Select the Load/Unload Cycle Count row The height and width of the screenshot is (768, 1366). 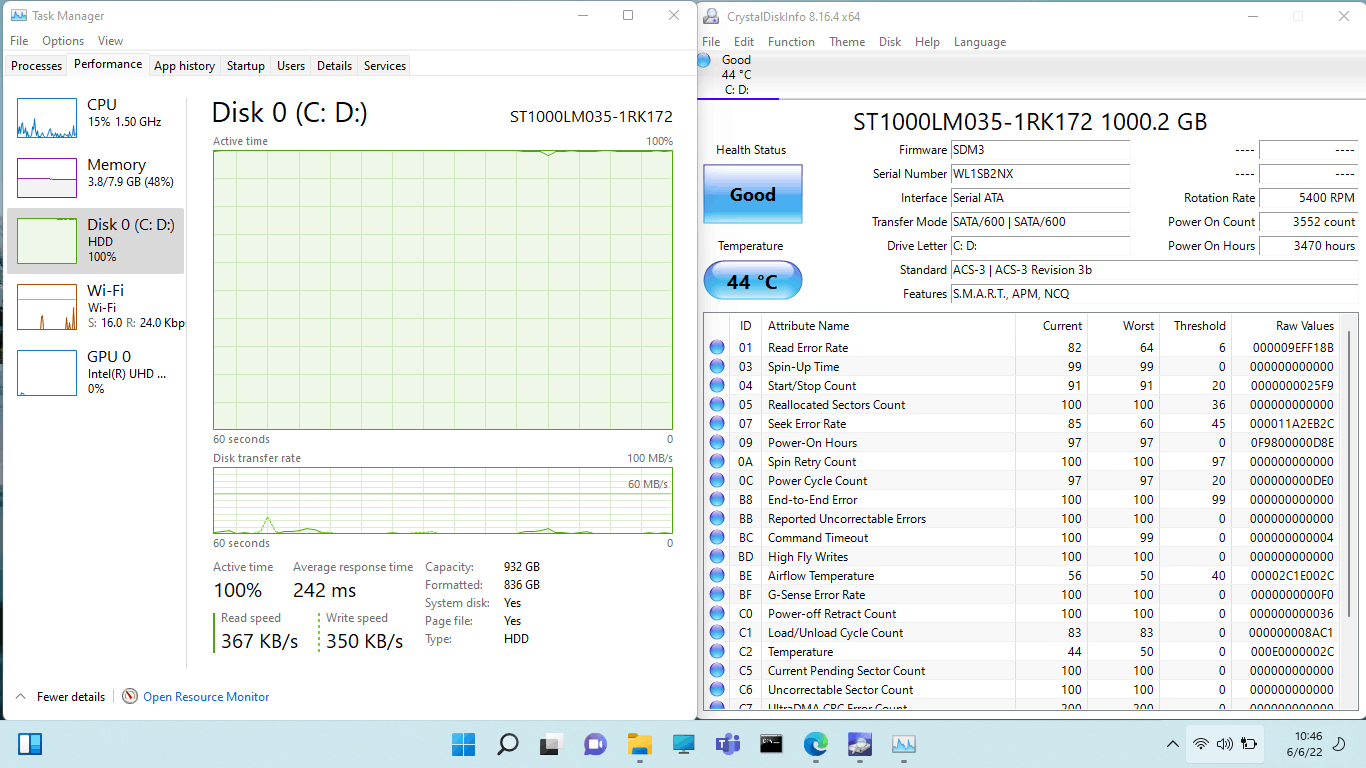[x=1023, y=633]
